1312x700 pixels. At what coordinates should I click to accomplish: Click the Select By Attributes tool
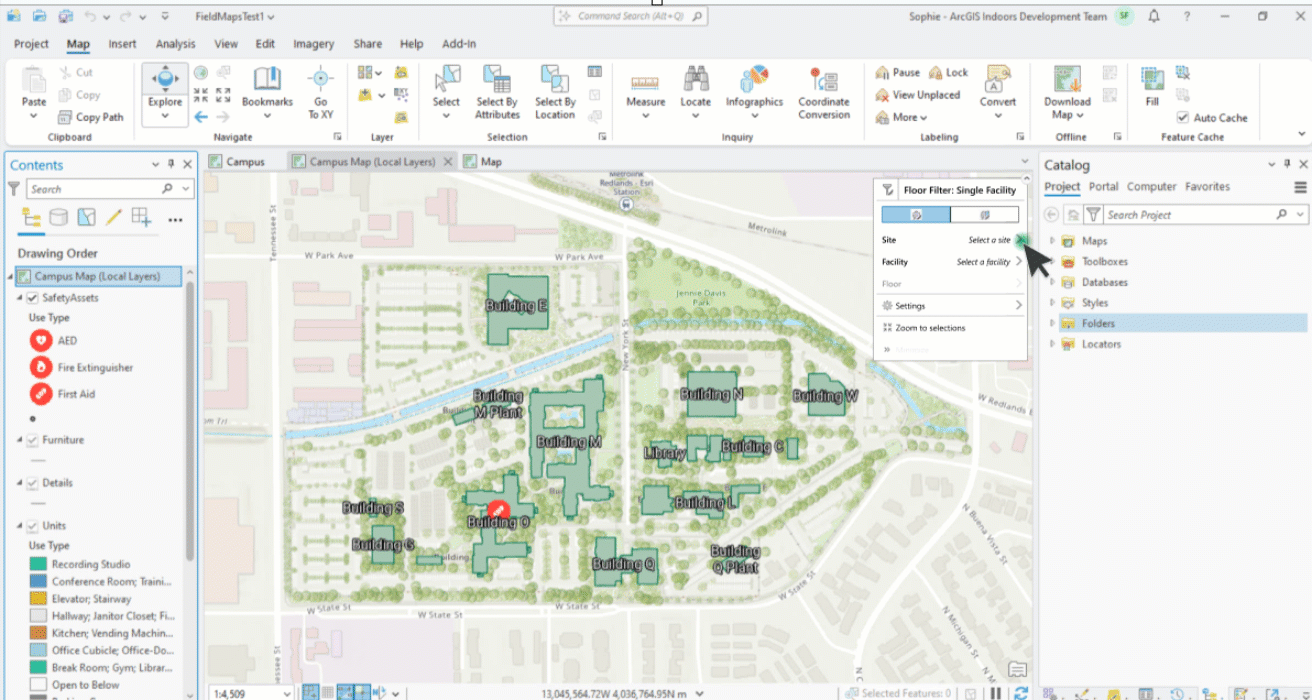497,92
